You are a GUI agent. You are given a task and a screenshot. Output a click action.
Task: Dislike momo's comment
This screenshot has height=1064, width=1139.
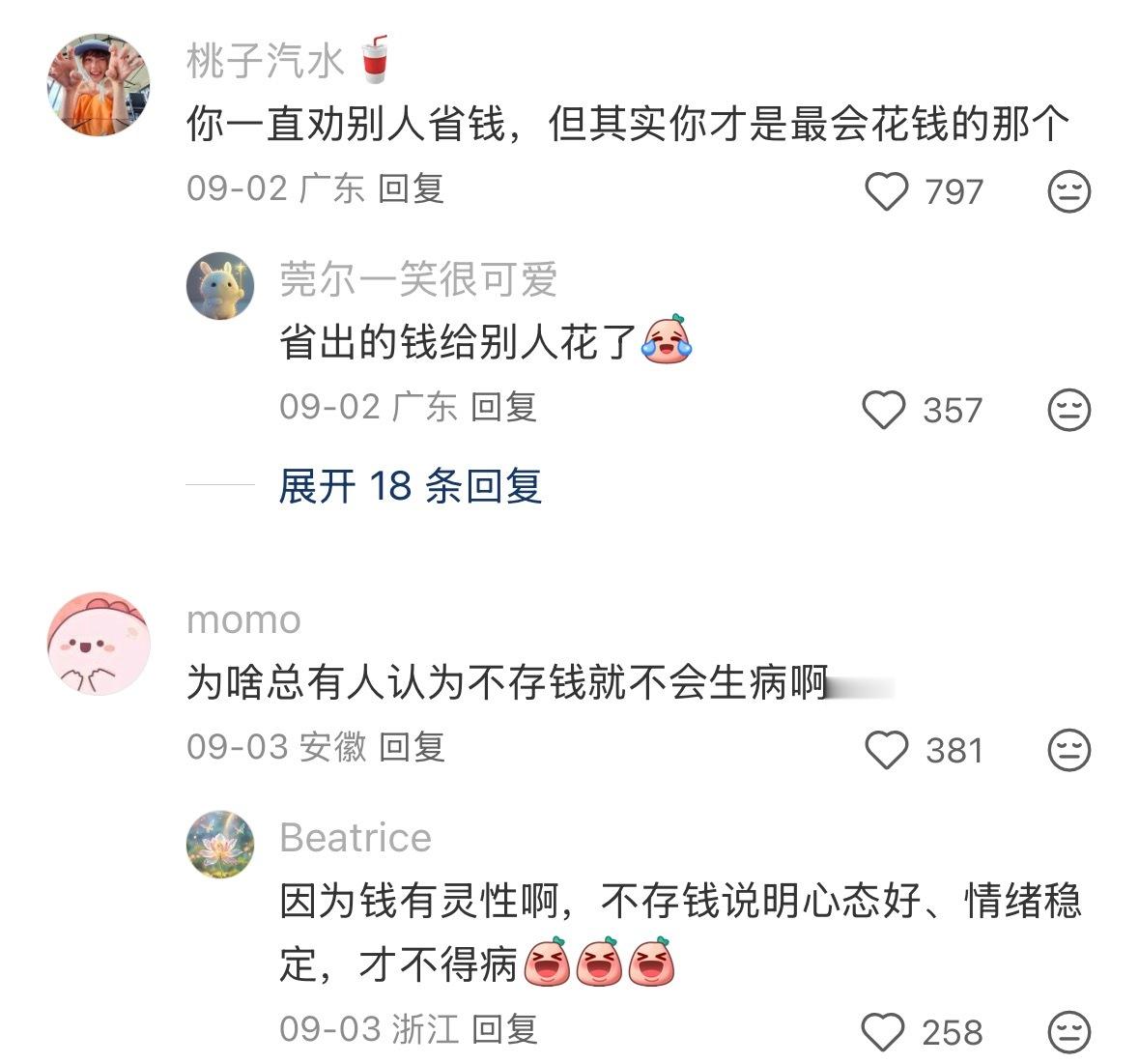point(1069,750)
